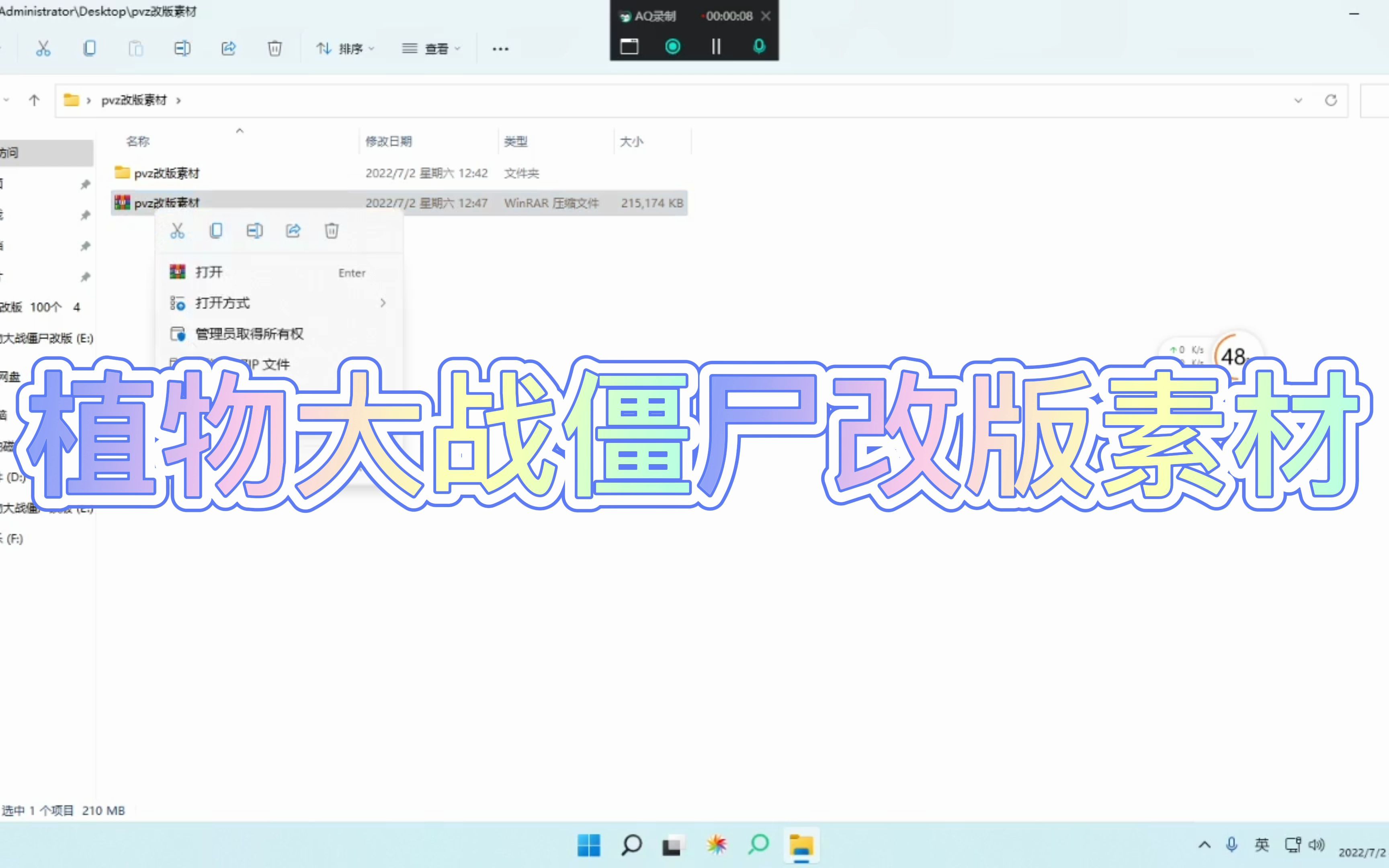Expand the chevron after pvz改版素材 breadcrumb
Image resolution: width=1389 pixels, height=868 pixels.
point(178,100)
